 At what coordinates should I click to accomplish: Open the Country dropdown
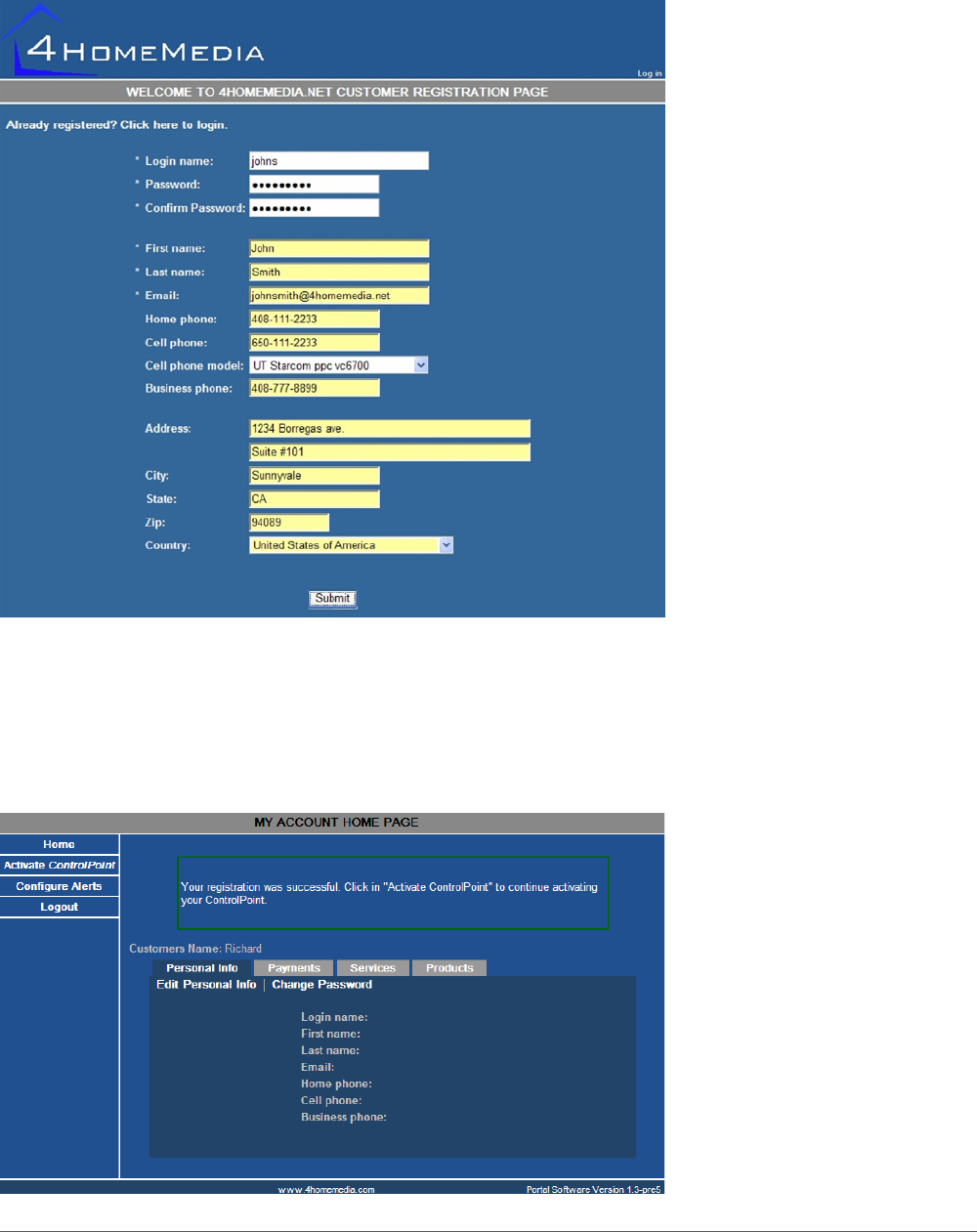(x=352, y=546)
